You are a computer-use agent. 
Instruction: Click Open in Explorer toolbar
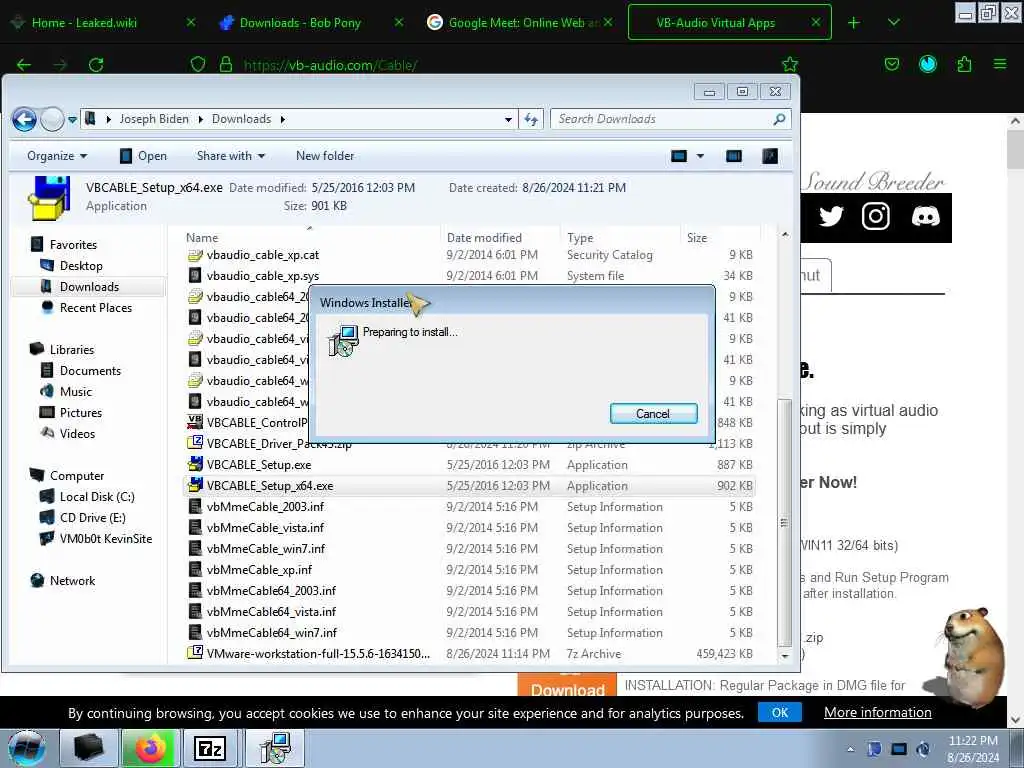click(x=144, y=156)
